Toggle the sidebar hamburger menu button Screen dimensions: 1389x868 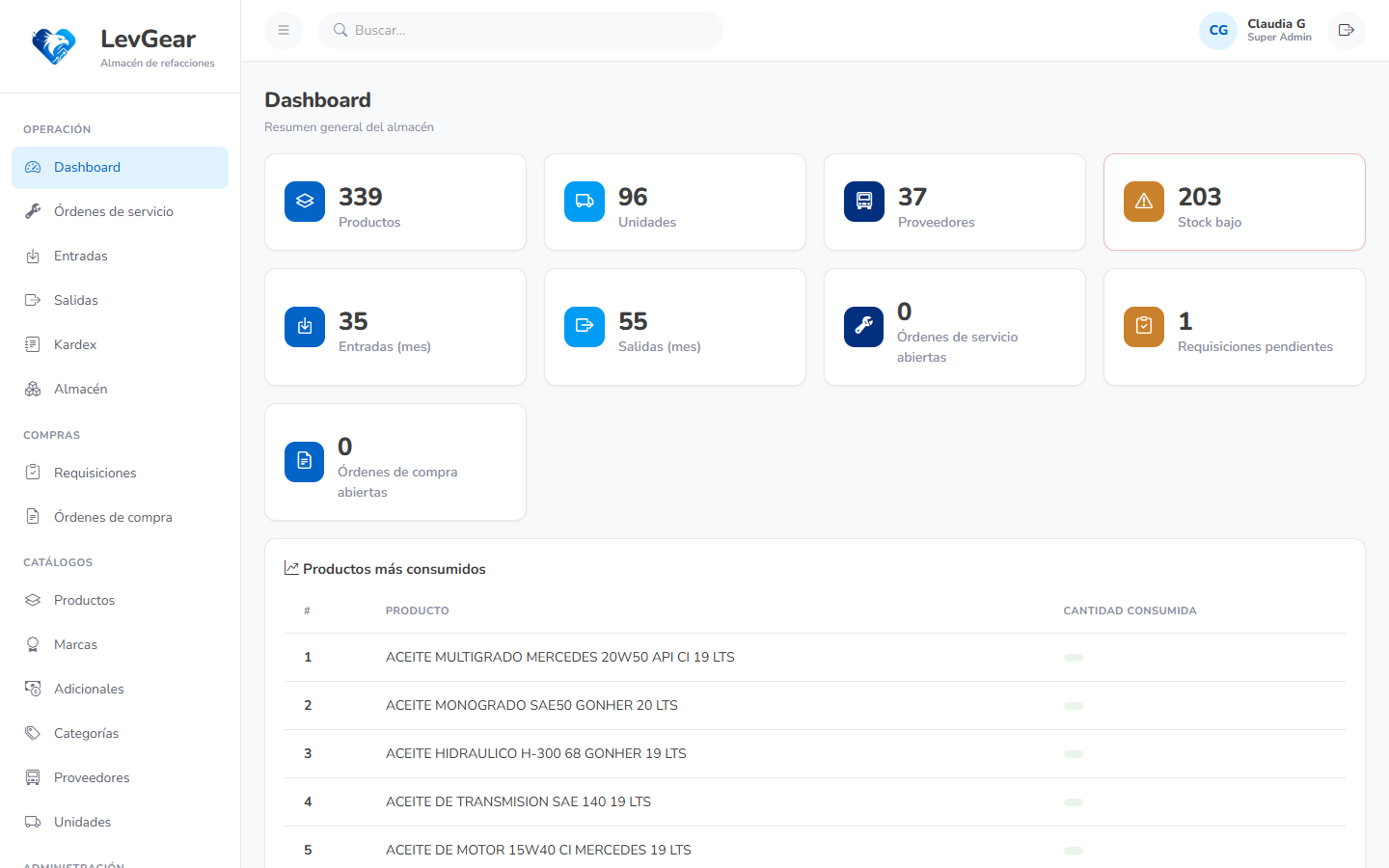pos(284,30)
